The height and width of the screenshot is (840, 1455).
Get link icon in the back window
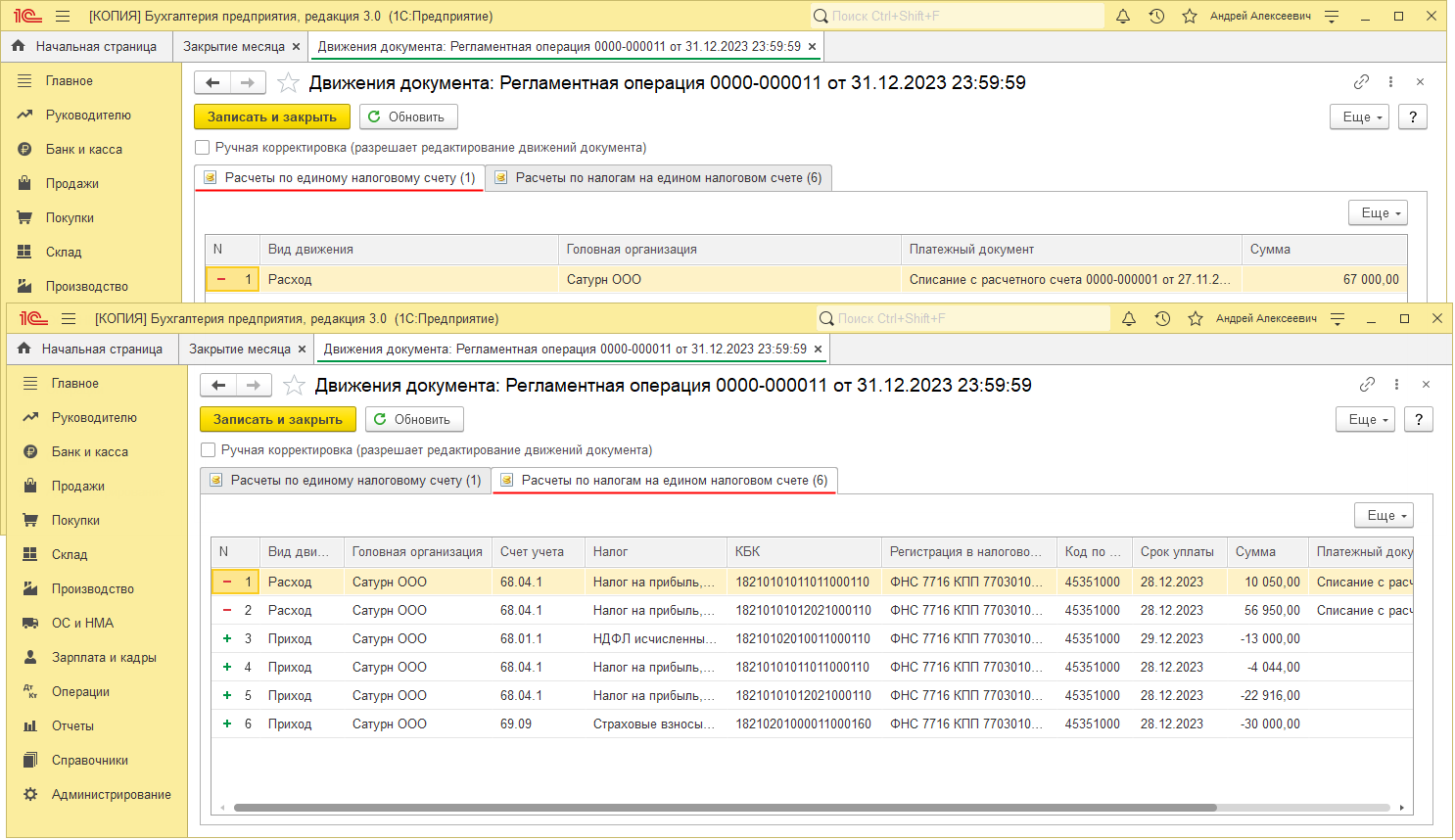tap(1362, 82)
